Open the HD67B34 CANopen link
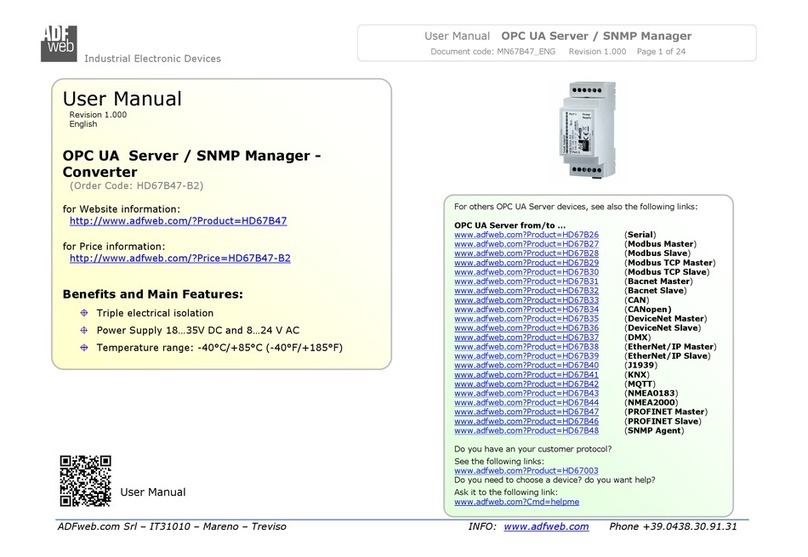Screen dimensions: 808x557 coord(526,309)
